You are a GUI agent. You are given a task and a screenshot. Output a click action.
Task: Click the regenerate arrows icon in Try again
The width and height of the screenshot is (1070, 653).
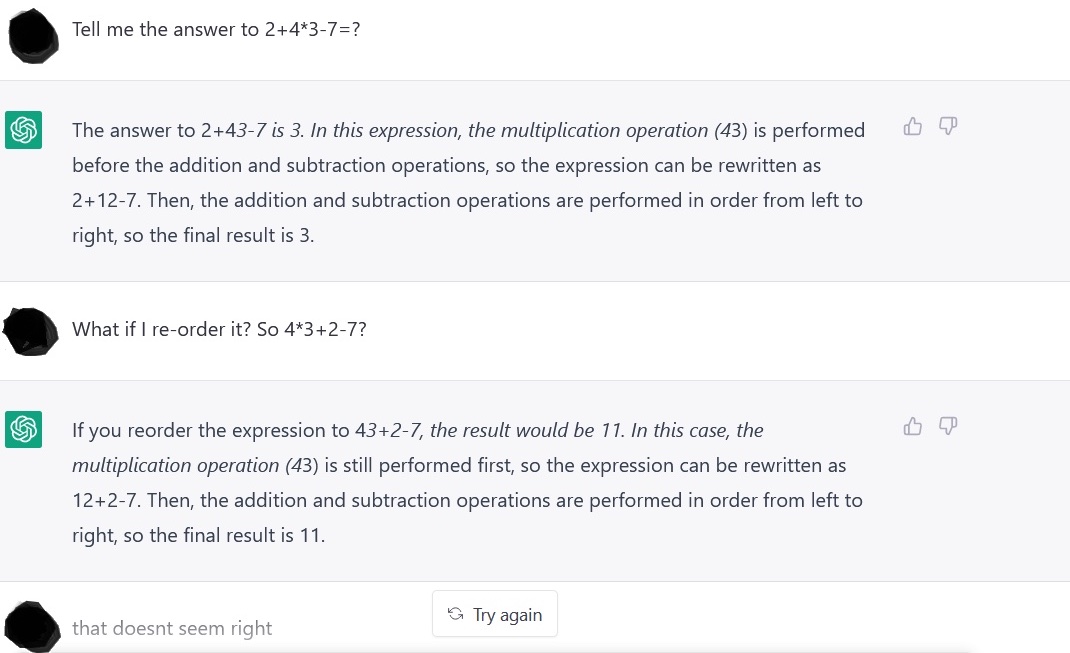[x=455, y=614]
